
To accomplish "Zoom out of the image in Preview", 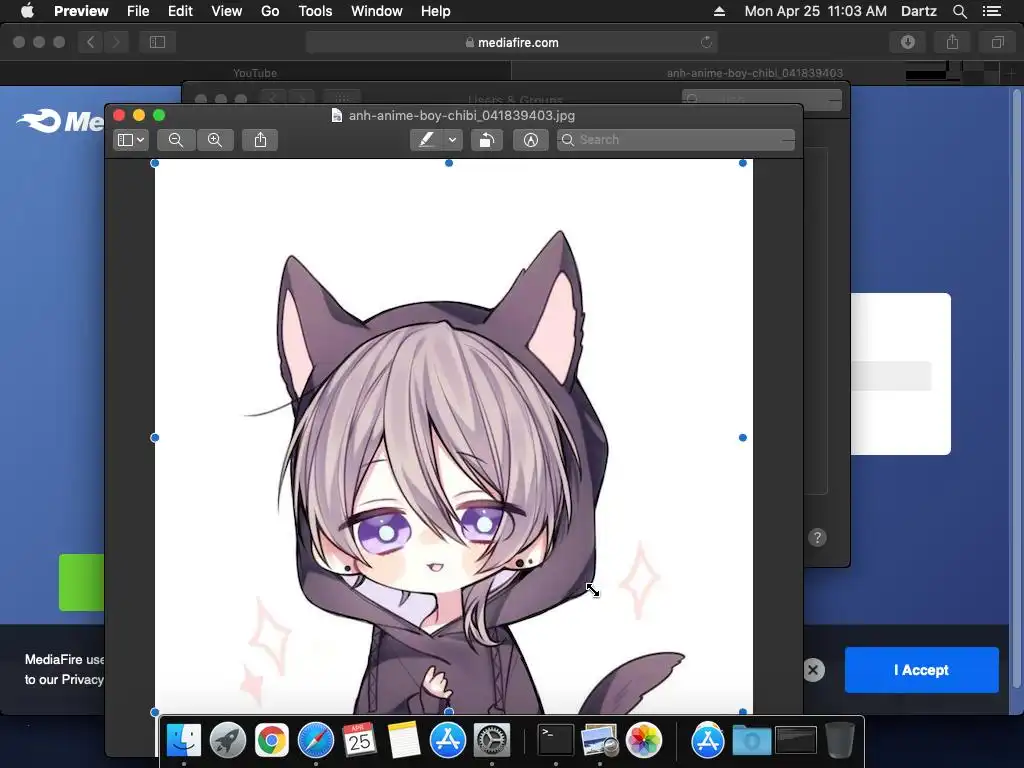I will [x=176, y=140].
